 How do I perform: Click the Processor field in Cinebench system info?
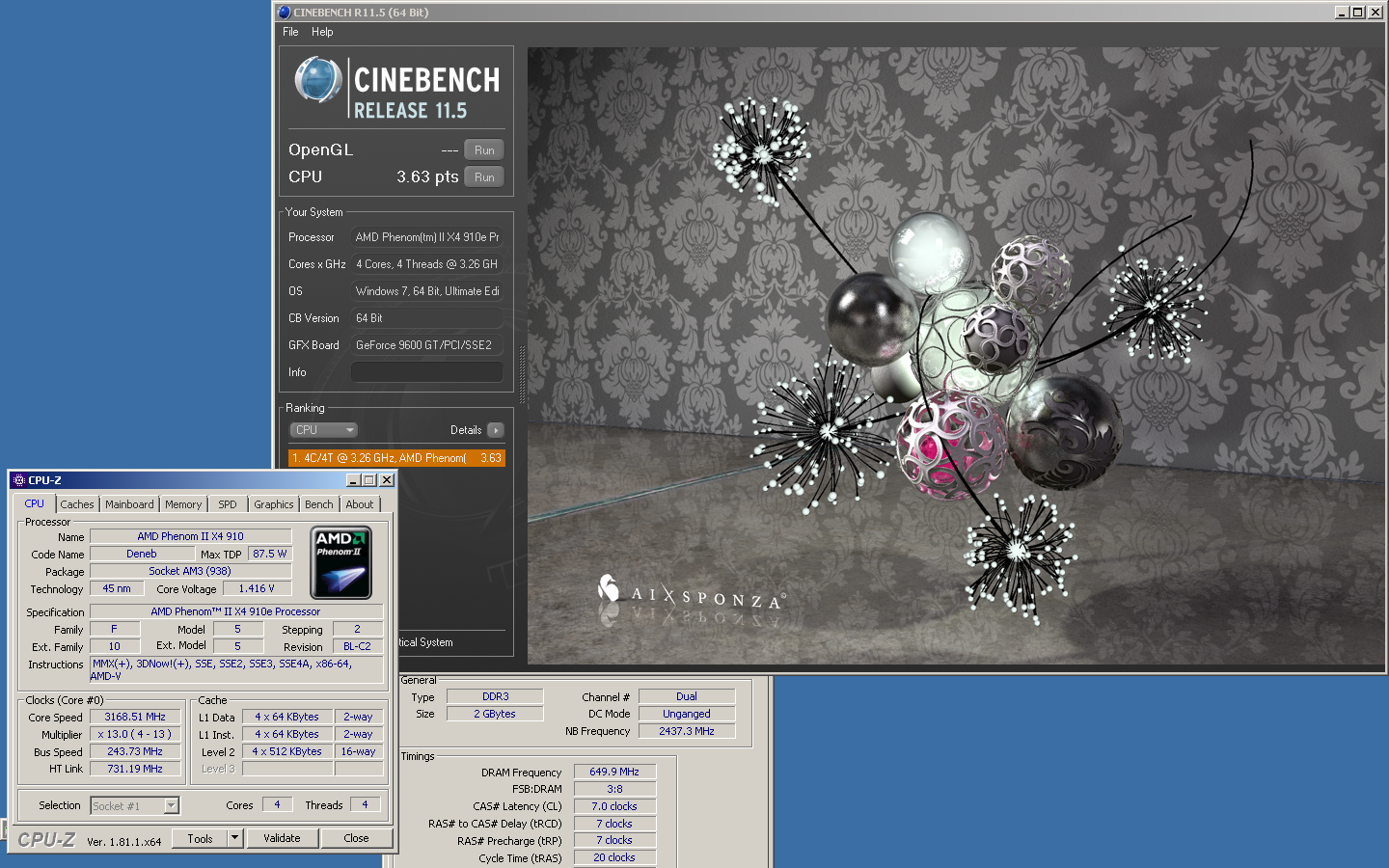[x=427, y=237]
